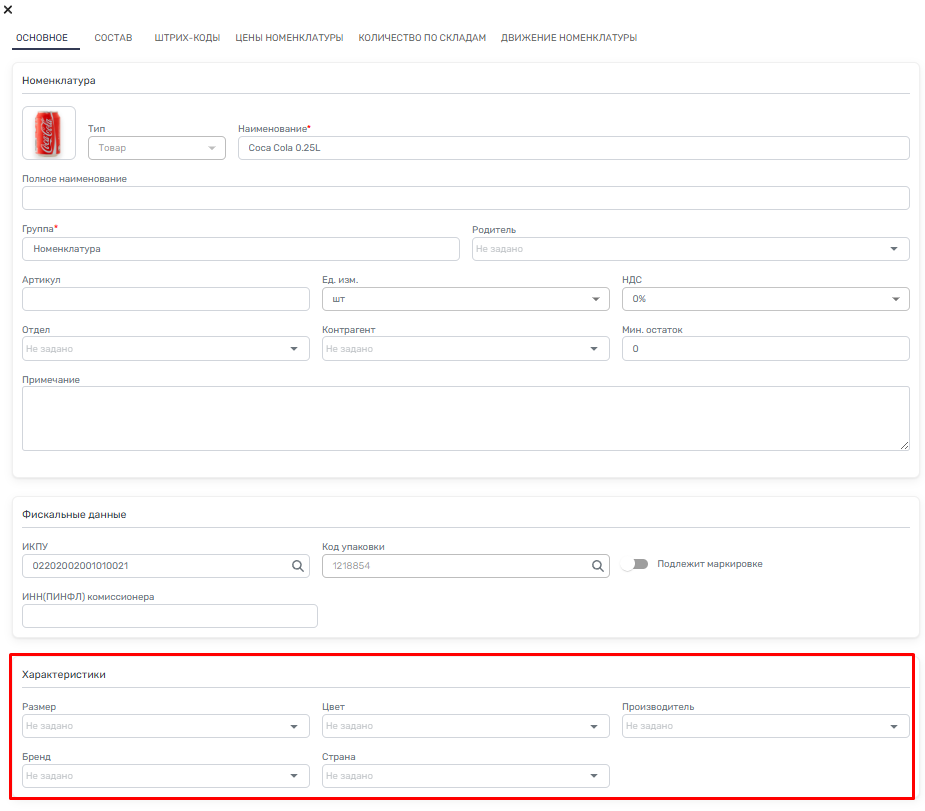925x811 pixels.
Task: Click the Артикул input field
Action: (x=165, y=299)
